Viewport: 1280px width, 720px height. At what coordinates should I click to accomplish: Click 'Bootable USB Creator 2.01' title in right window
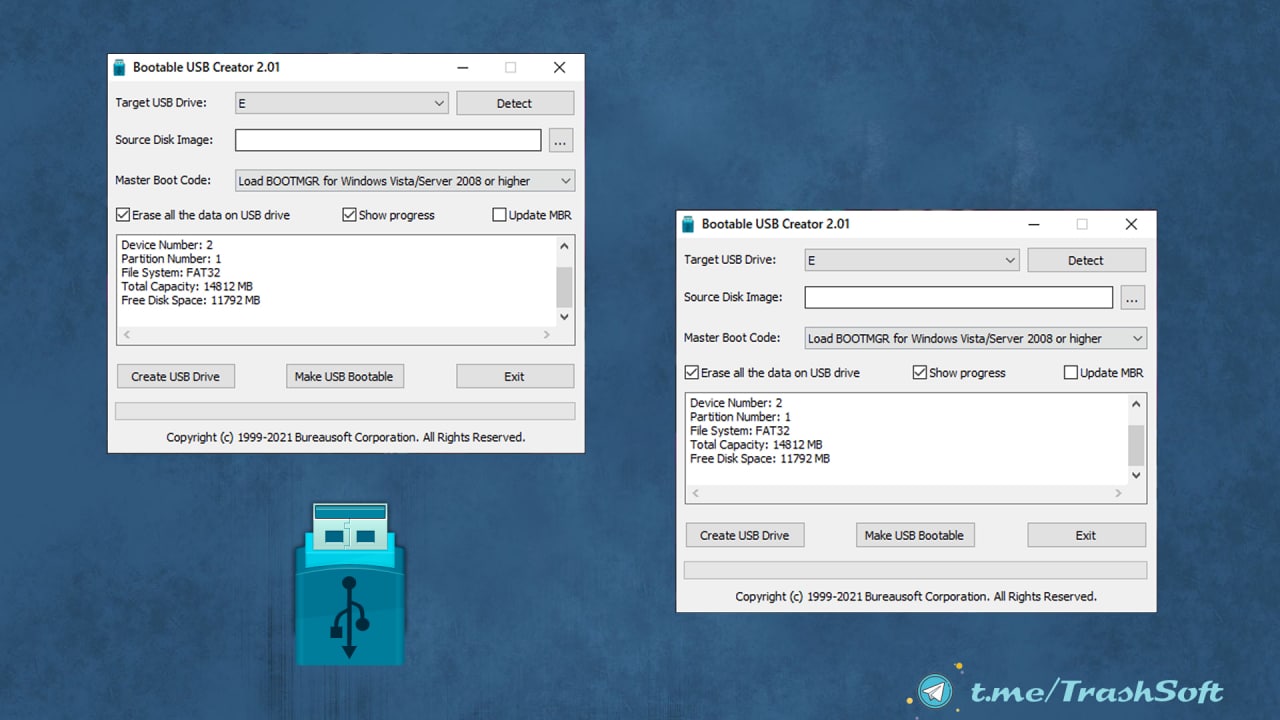click(776, 224)
